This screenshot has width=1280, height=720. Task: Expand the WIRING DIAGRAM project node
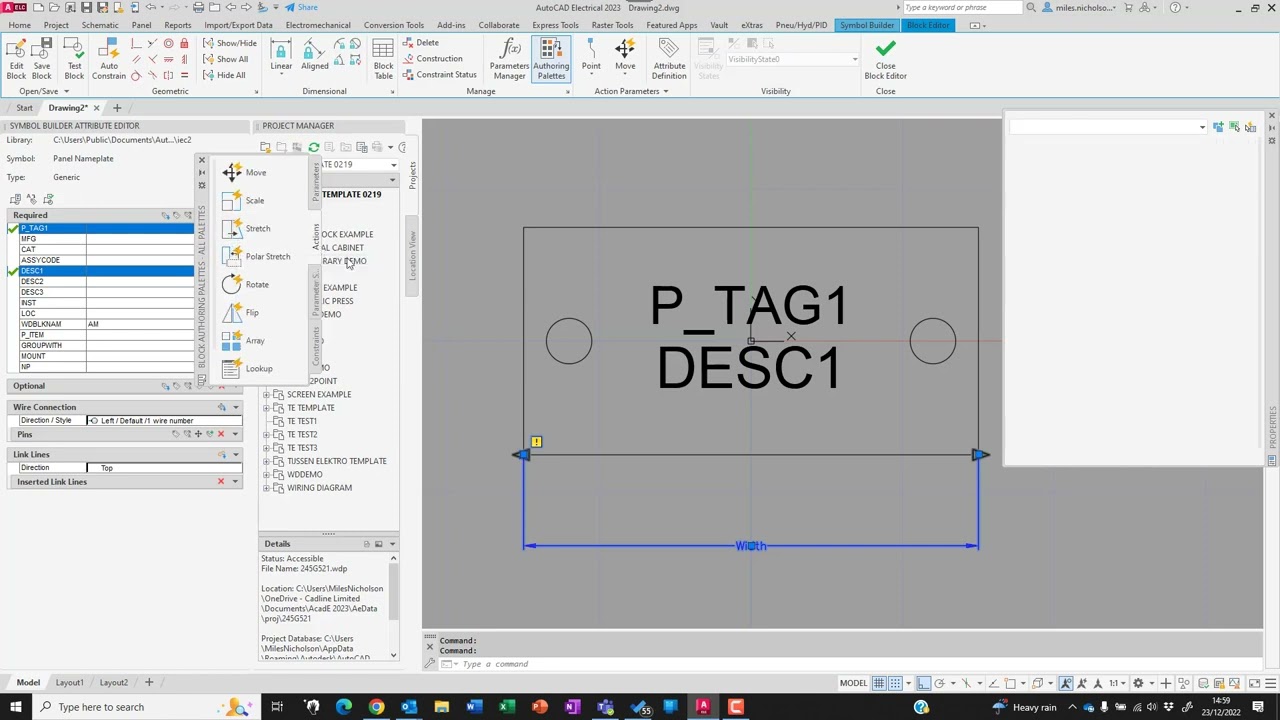click(266, 488)
